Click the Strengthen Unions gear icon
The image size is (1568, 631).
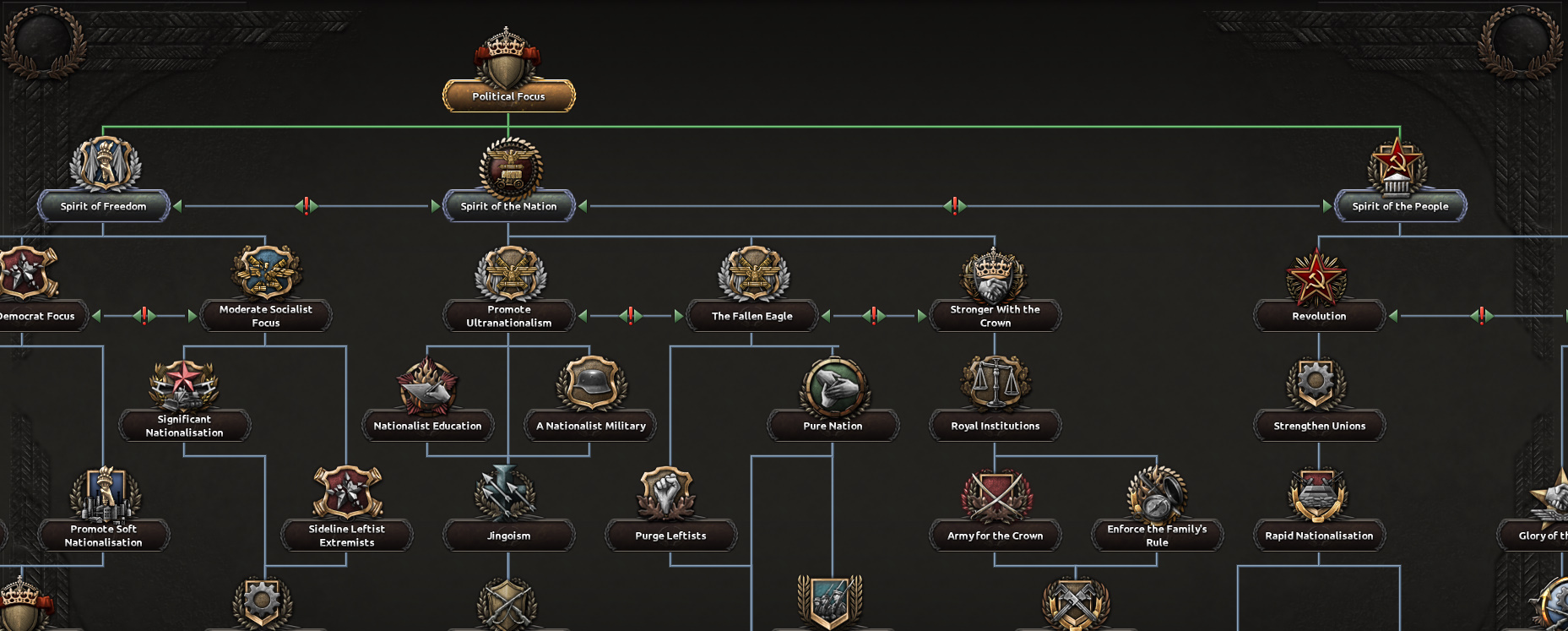pos(1316,383)
